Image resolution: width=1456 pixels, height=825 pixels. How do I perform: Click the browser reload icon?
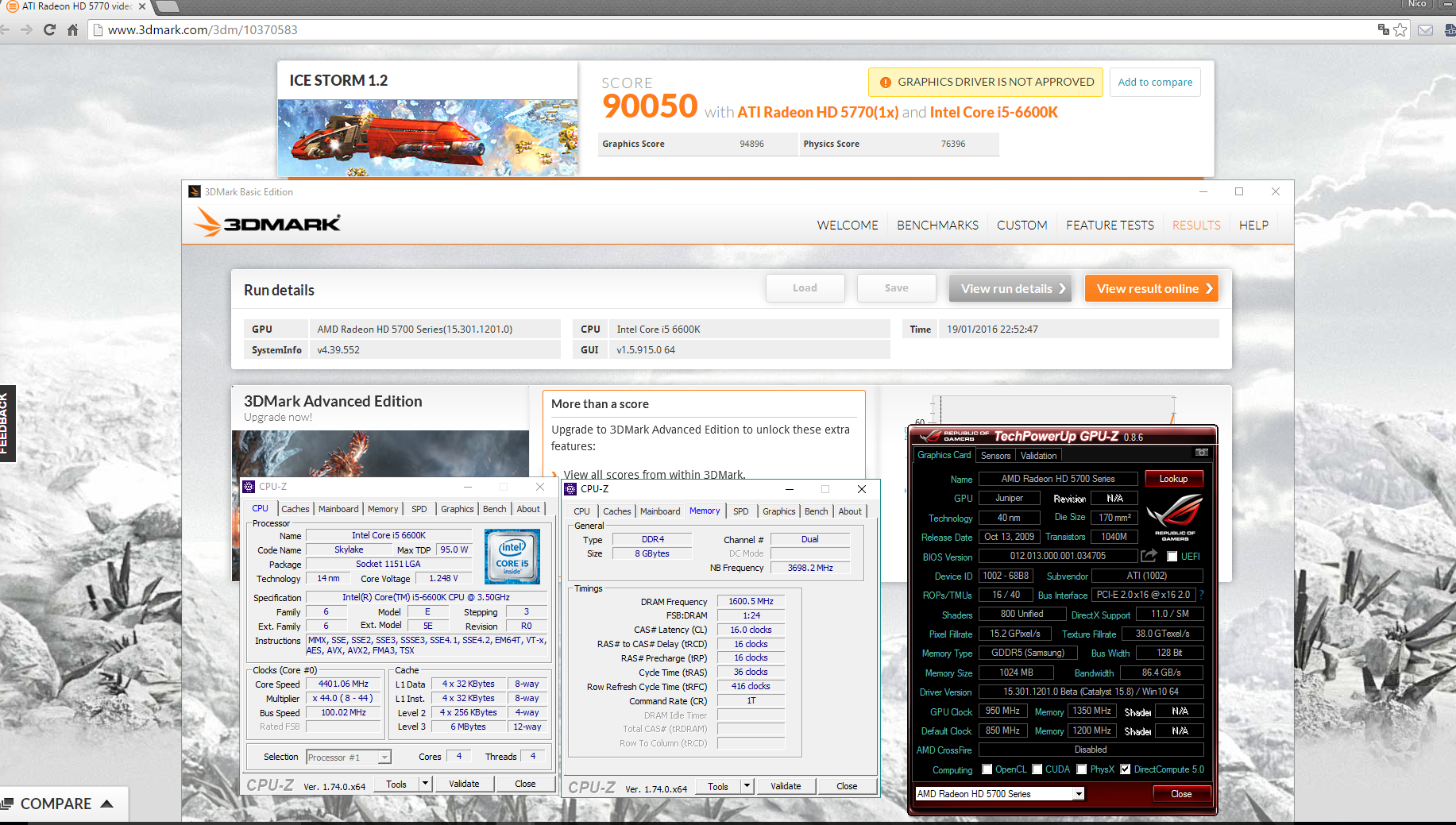tap(49, 29)
